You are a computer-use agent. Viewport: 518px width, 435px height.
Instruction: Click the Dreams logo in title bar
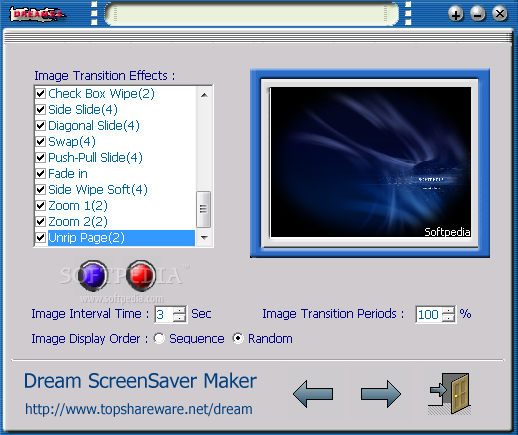[37, 14]
